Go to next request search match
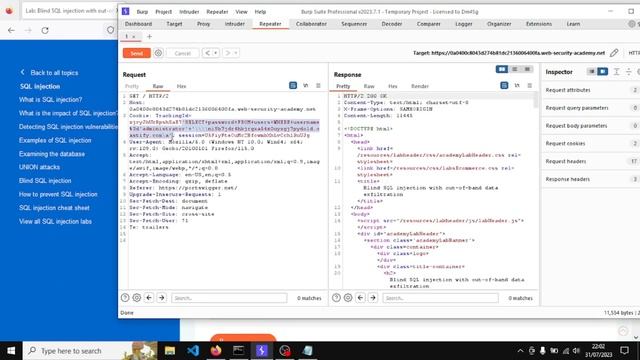Image resolution: width=640 pixels, height=360 pixels. (162, 298)
